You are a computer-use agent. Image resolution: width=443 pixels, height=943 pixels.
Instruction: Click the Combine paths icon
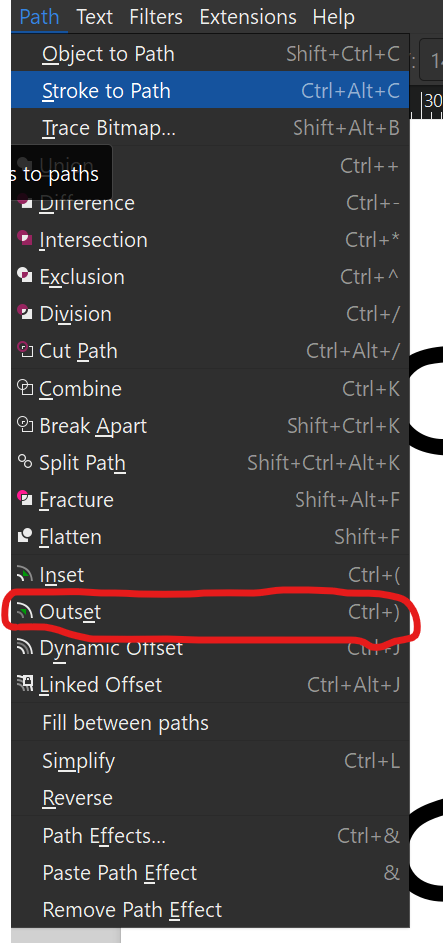(25, 388)
